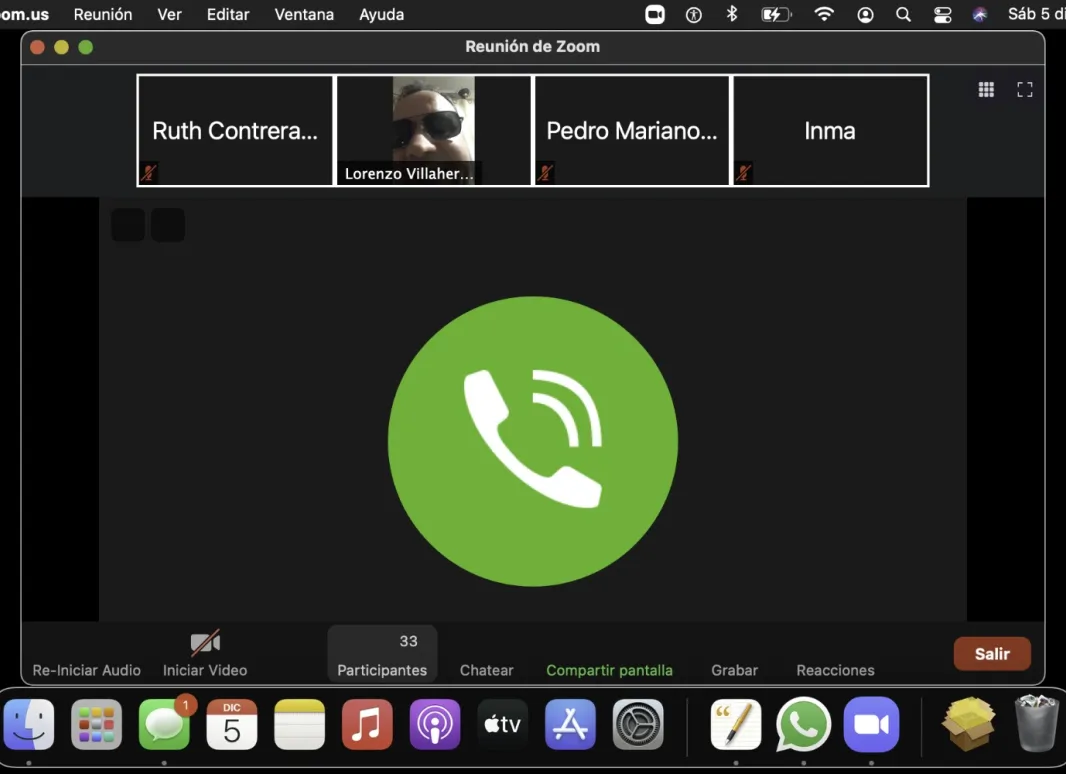Select Ruth Contreras participant tile
The width and height of the screenshot is (1066, 774).
click(235, 130)
